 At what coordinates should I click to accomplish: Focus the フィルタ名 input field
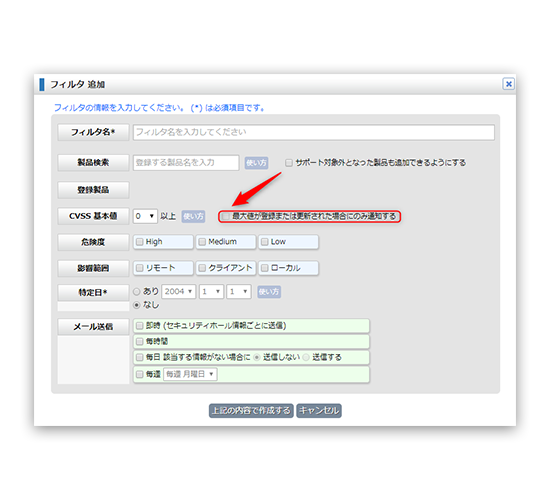[x=314, y=132]
